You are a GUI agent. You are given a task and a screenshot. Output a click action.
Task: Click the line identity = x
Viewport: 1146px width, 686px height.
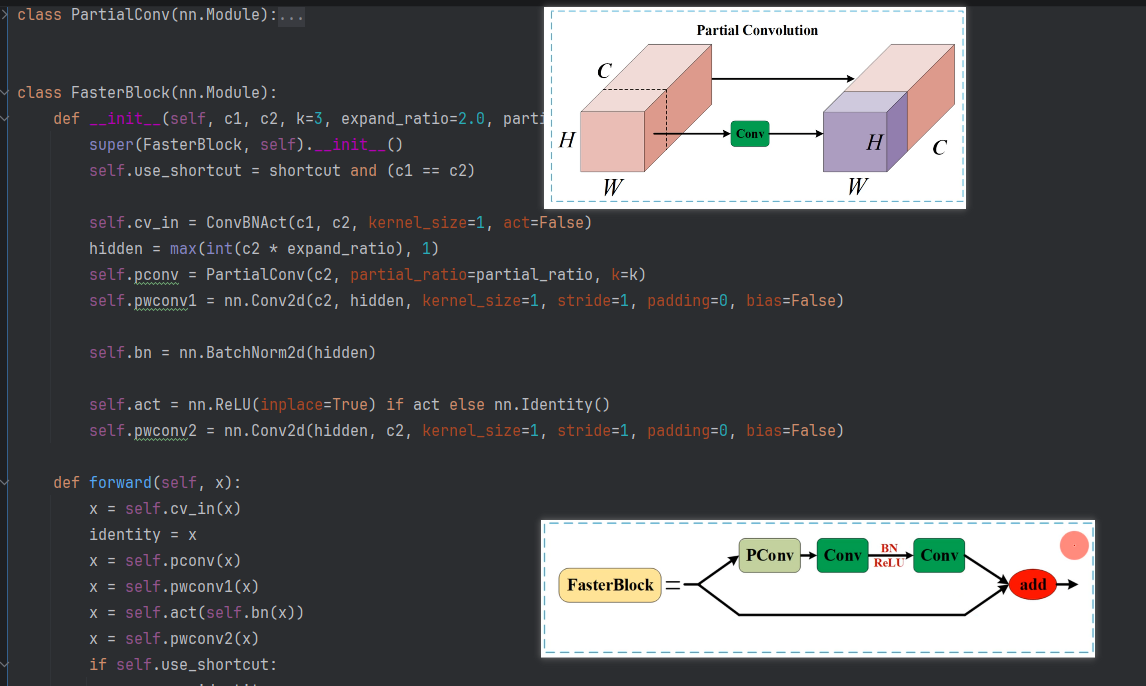pyautogui.click(x=143, y=535)
